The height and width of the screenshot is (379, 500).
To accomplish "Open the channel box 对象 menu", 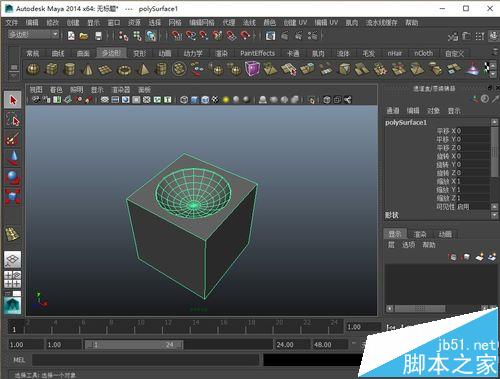I will [433, 111].
